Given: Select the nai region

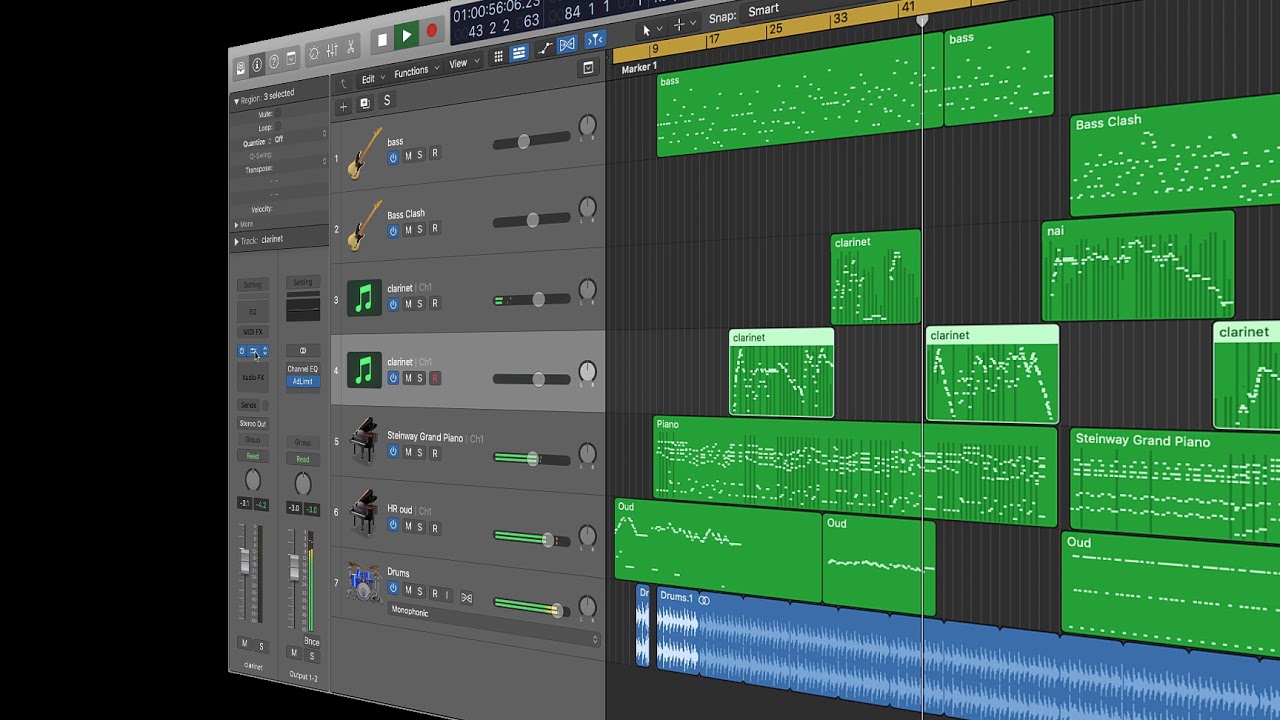Looking at the screenshot, I should (1138, 267).
